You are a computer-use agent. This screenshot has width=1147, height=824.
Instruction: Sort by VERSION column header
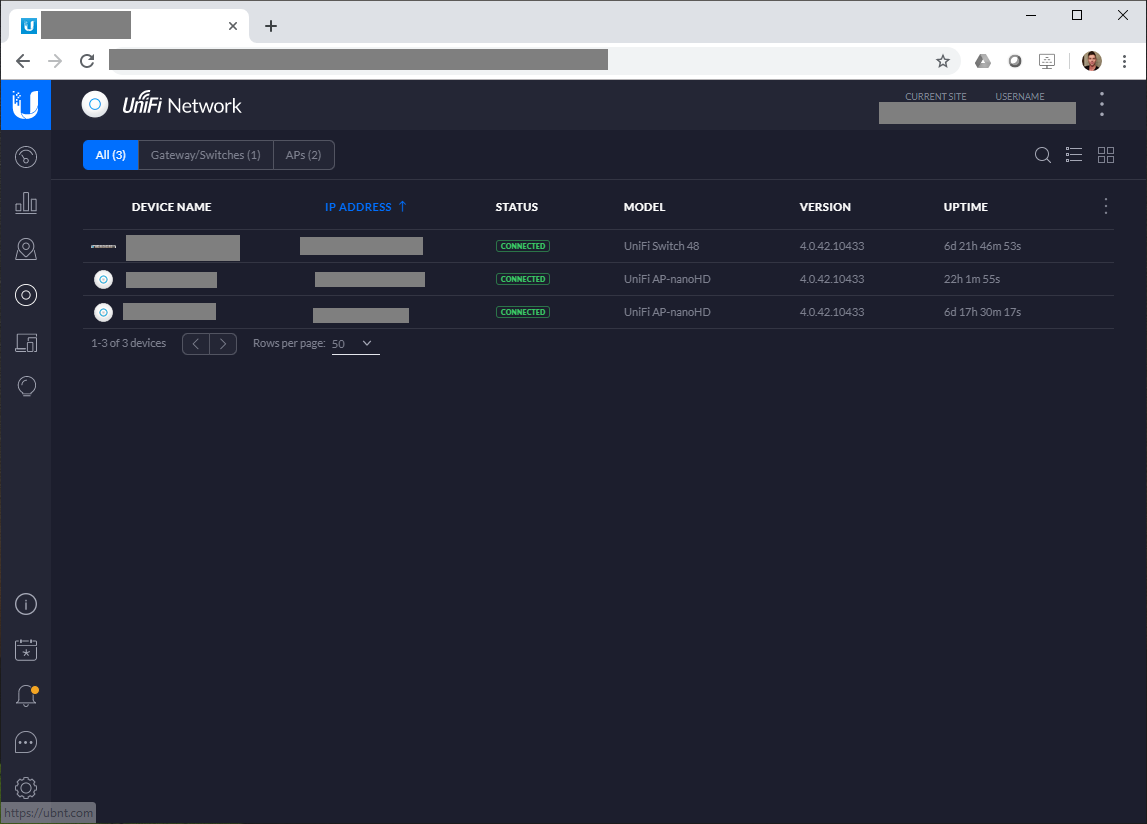click(x=825, y=207)
